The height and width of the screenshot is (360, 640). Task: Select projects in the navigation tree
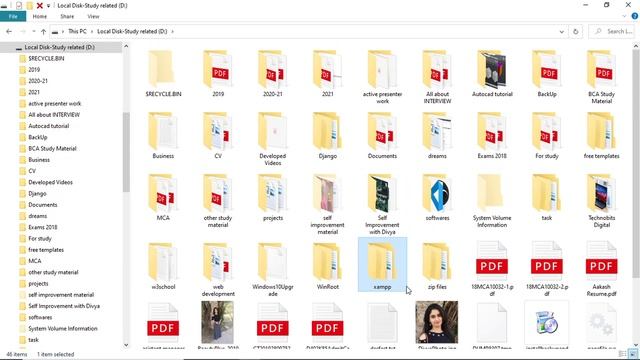click(38, 283)
